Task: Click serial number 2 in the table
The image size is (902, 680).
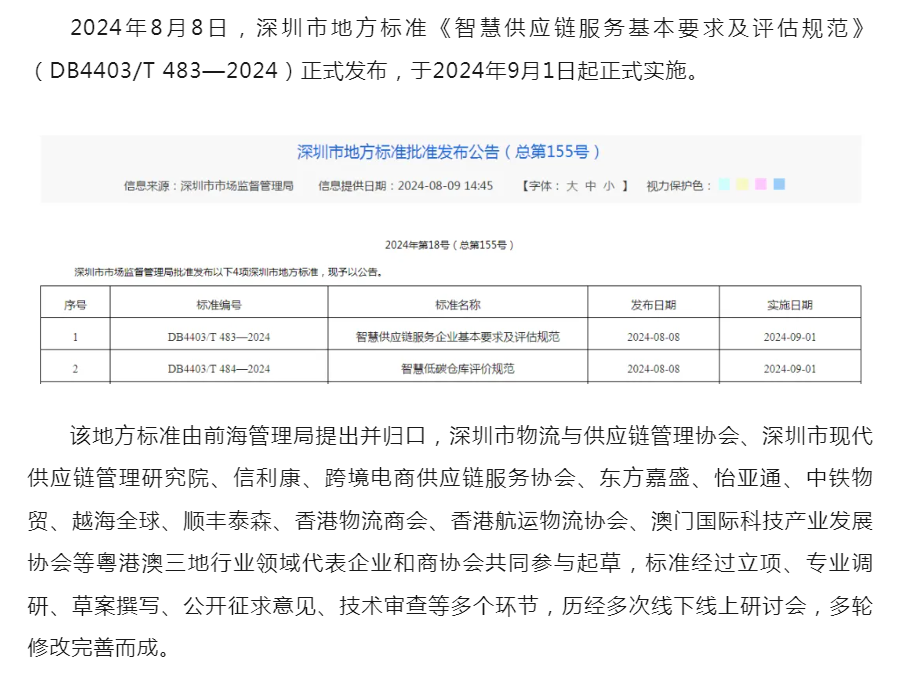Action: (75, 369)
